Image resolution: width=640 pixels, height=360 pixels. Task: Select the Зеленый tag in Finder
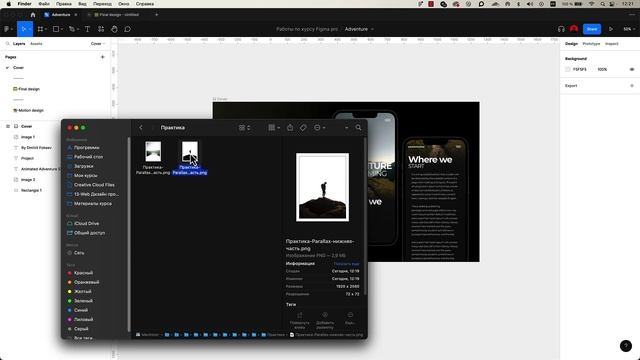83,301
